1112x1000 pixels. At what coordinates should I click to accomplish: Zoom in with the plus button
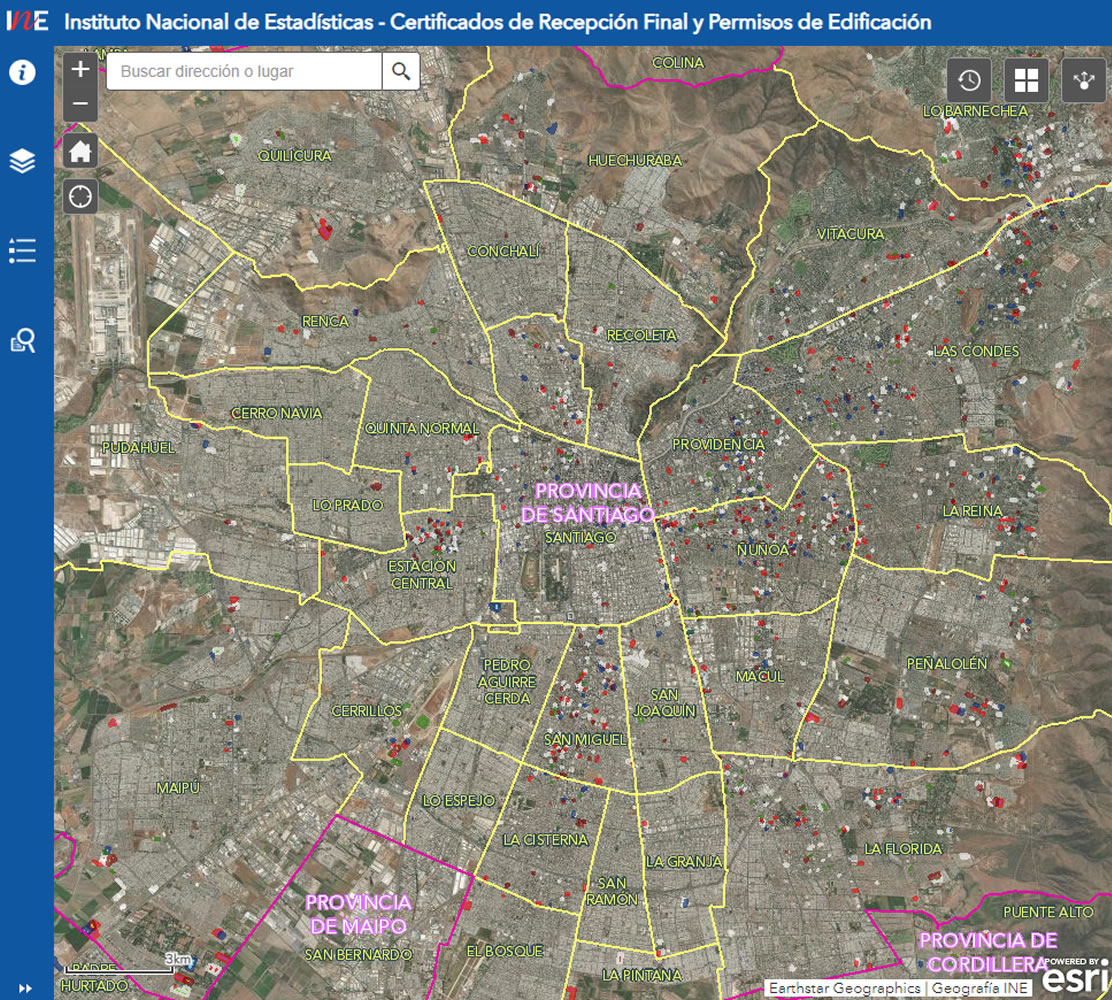coord(81,70)
